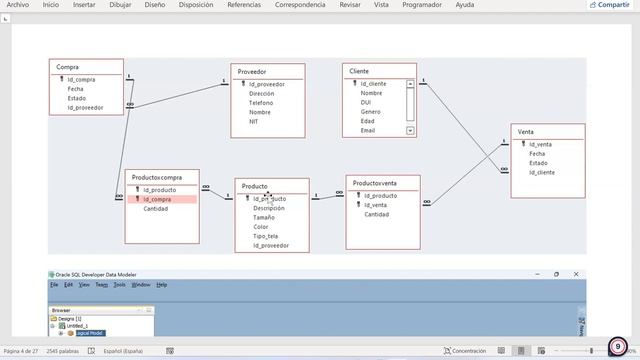
Task: Click the zoom out minus button
Action: [556, 351]
